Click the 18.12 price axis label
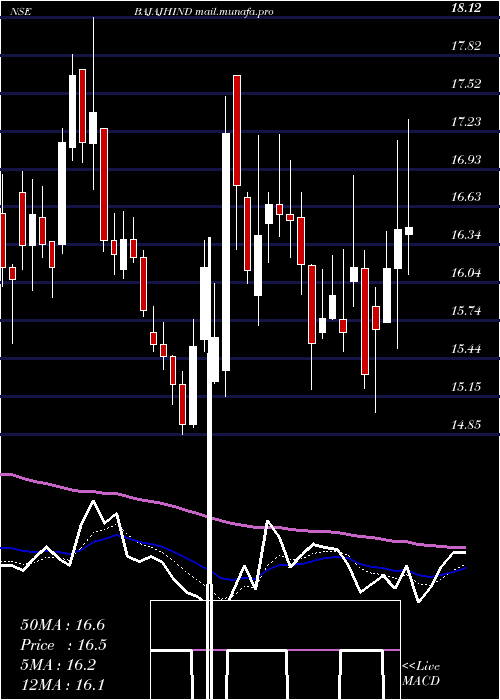The image size is (500, 700). click(466, 8)
